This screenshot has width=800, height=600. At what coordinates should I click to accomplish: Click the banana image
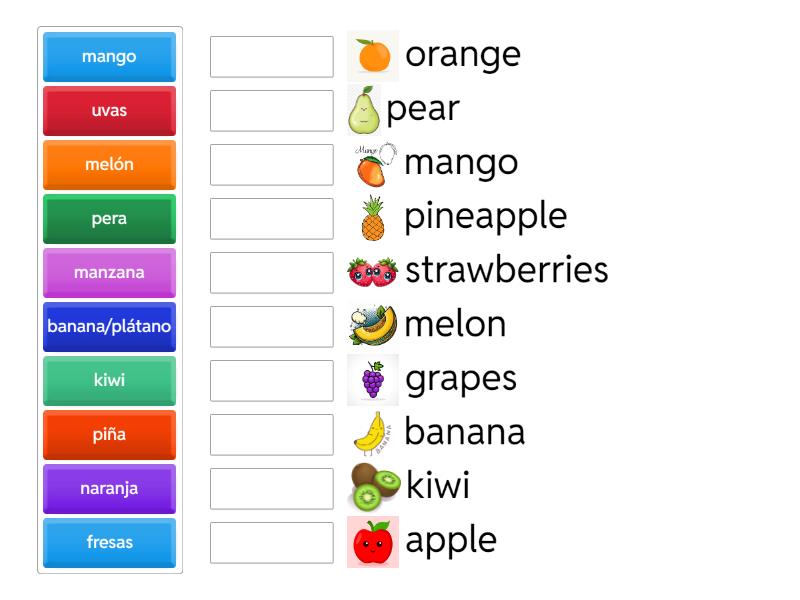(x=370, y=432)
